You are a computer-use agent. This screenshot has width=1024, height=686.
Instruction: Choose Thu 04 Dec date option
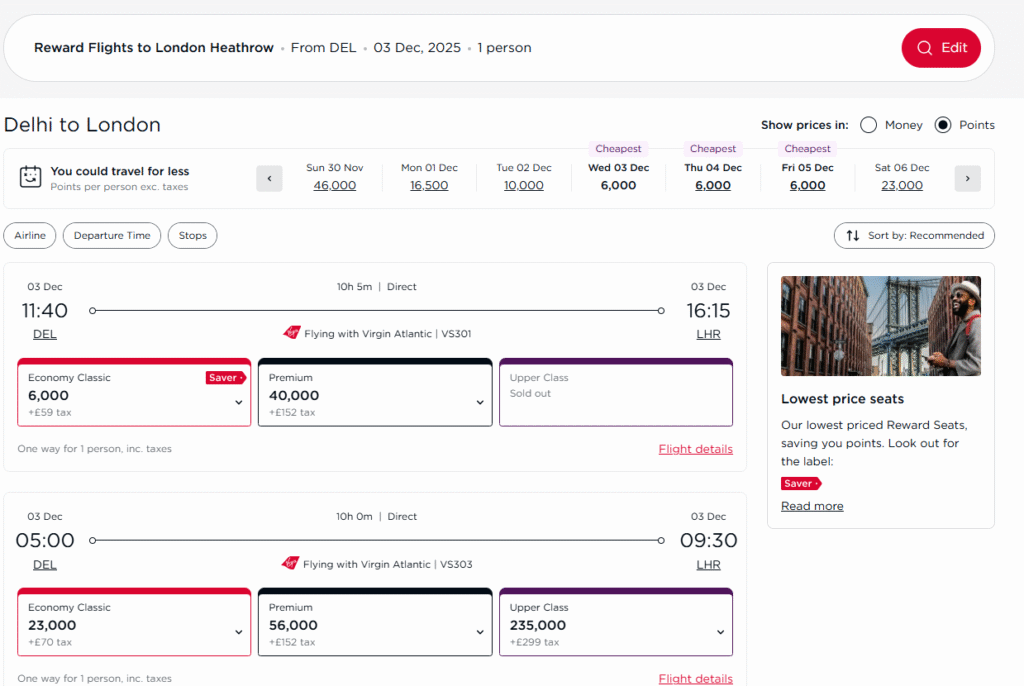713,177
